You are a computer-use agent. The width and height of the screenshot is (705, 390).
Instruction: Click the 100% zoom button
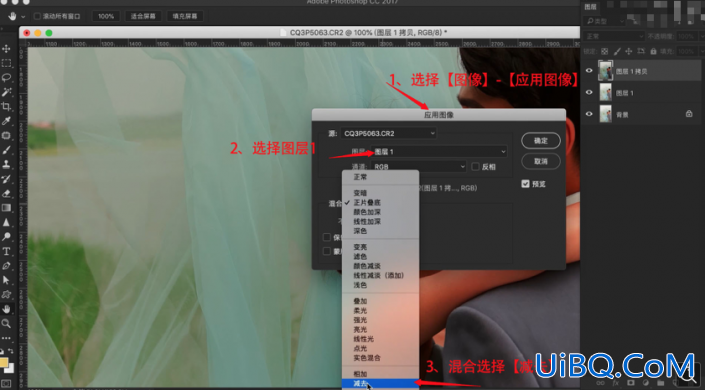tap(106, 16)
